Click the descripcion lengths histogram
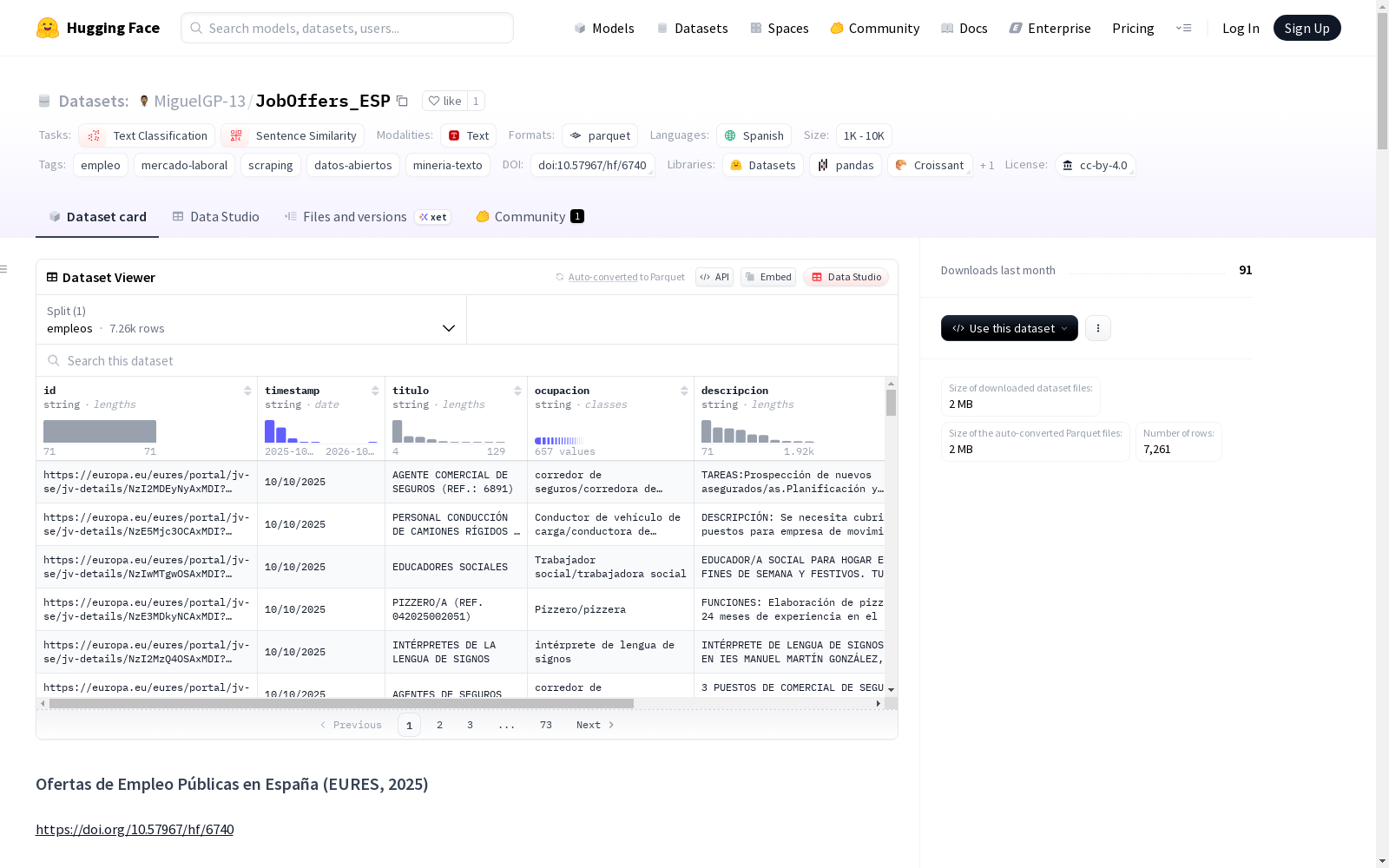1389x868 pixels. coord(758,431)
